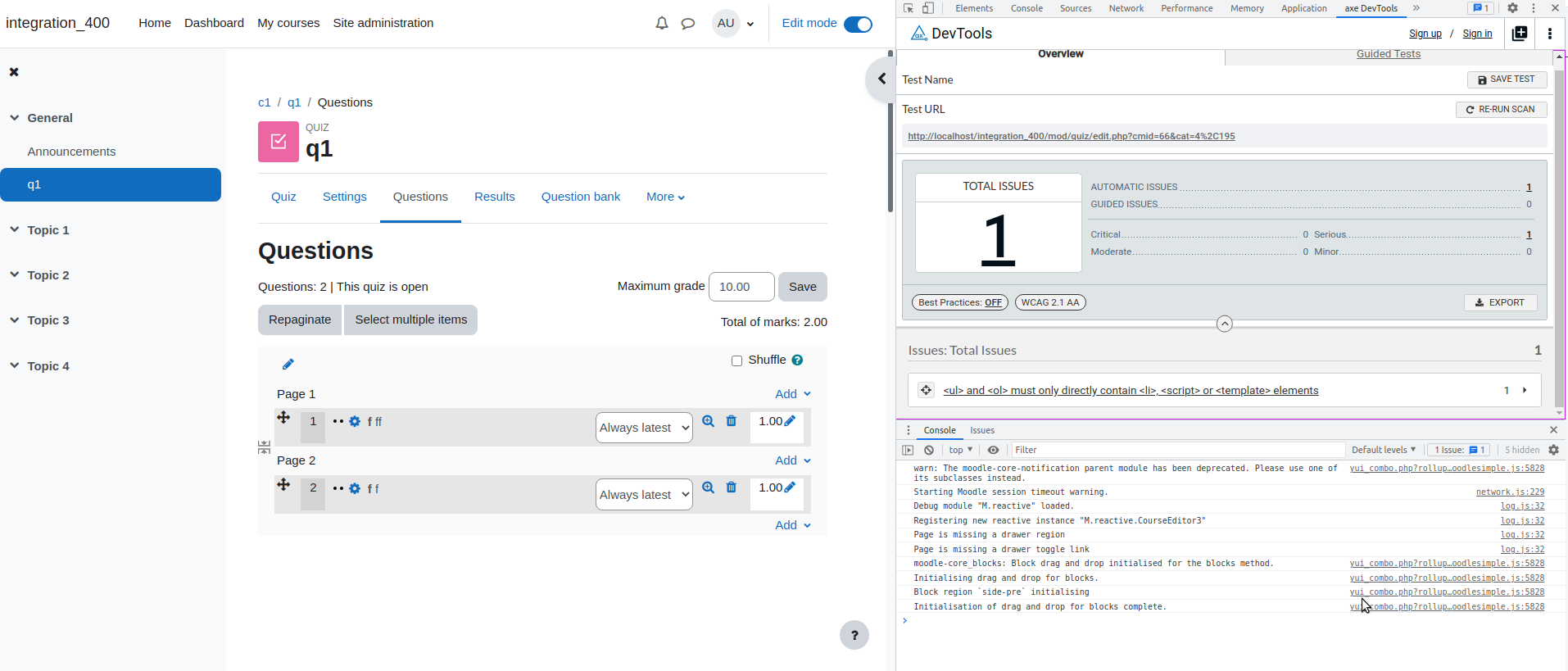Open console settings gear
1568x671 pixels.
click(x=1553, y=450)
